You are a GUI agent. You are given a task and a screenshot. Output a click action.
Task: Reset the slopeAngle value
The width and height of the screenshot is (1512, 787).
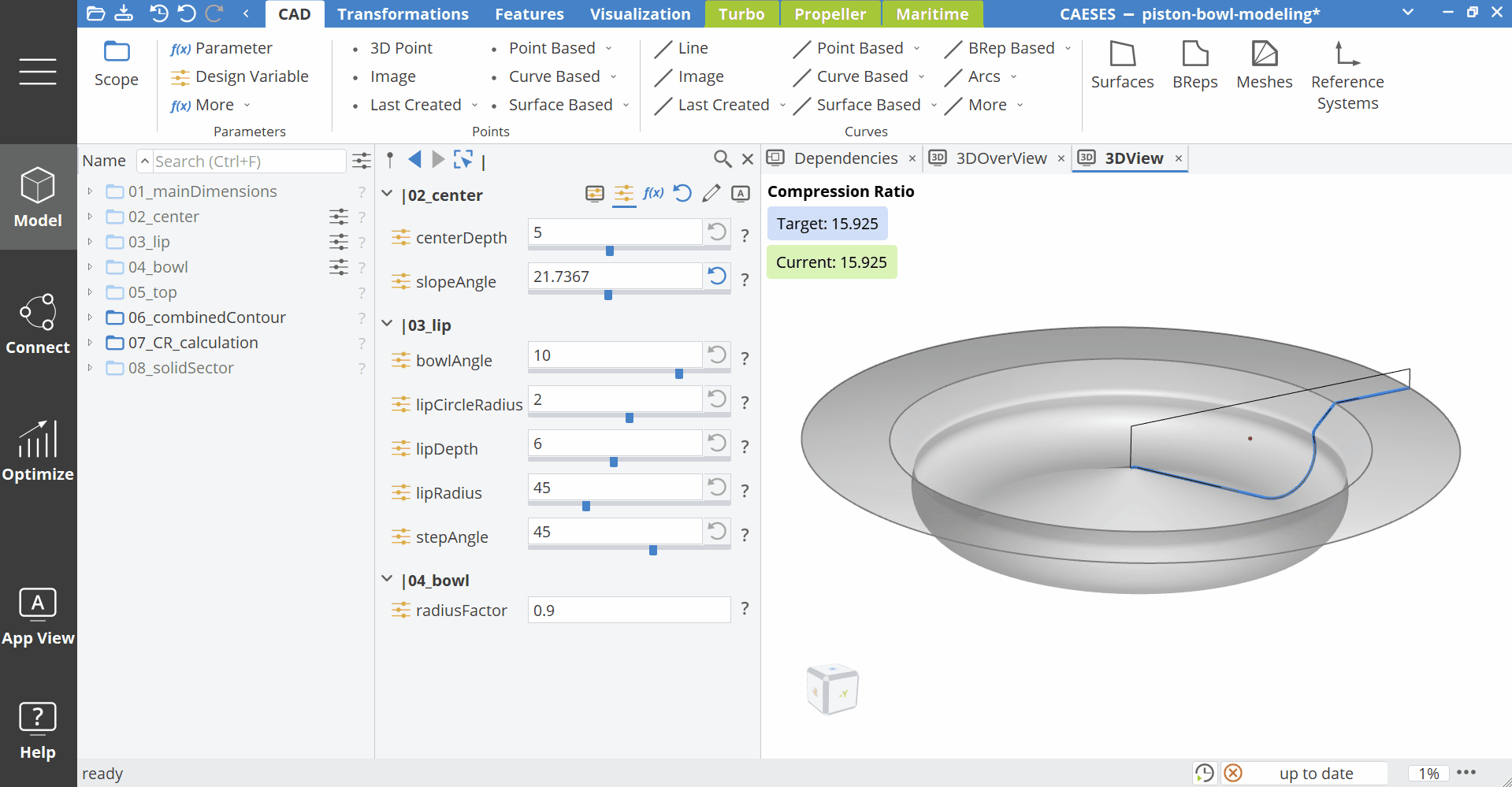pos(716,277)
